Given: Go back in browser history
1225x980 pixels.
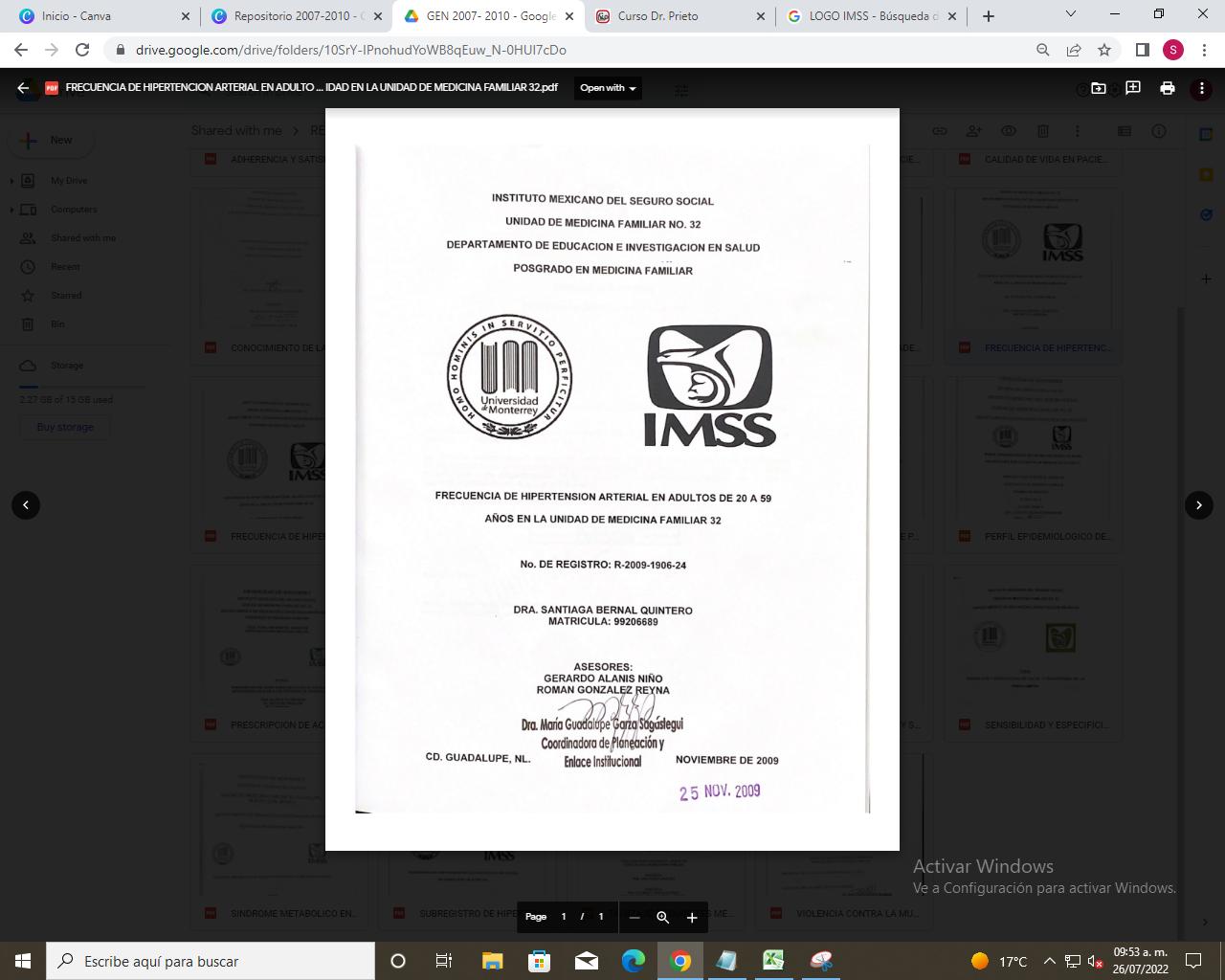Looking at the screenshot, I should click(21, 50).
